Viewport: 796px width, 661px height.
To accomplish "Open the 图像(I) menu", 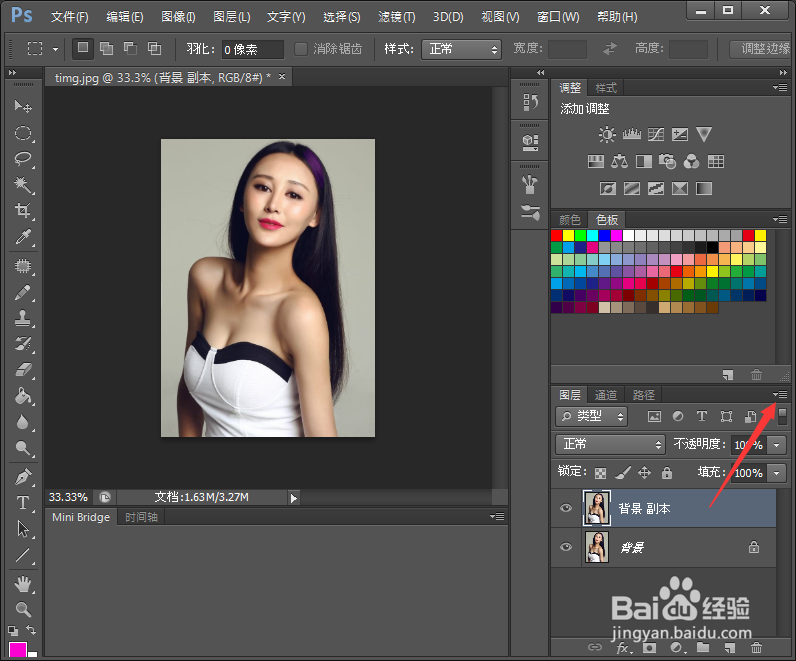I will [178, 17].
